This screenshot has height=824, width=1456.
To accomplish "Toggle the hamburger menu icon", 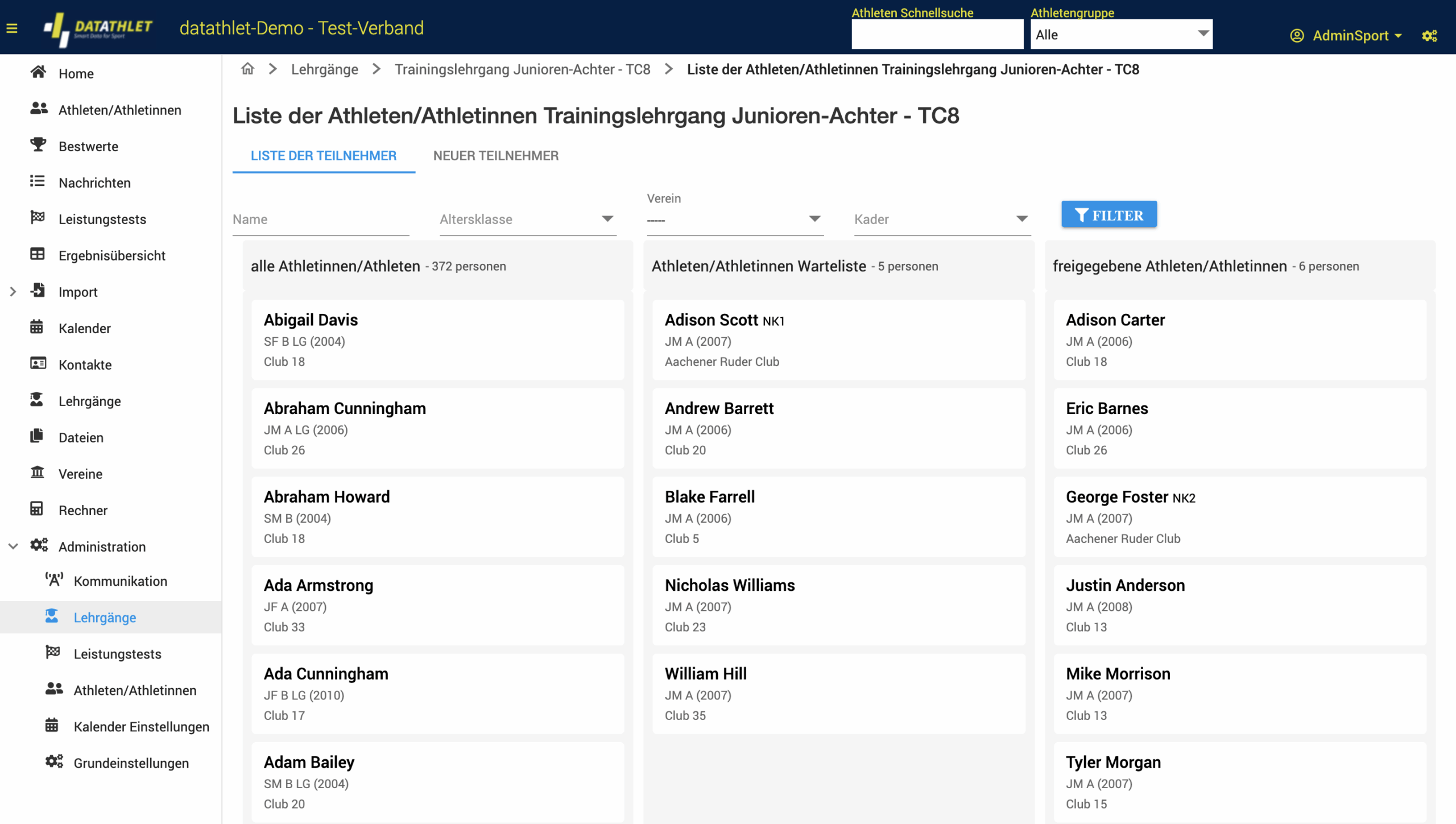I will (x=12, y=28).
